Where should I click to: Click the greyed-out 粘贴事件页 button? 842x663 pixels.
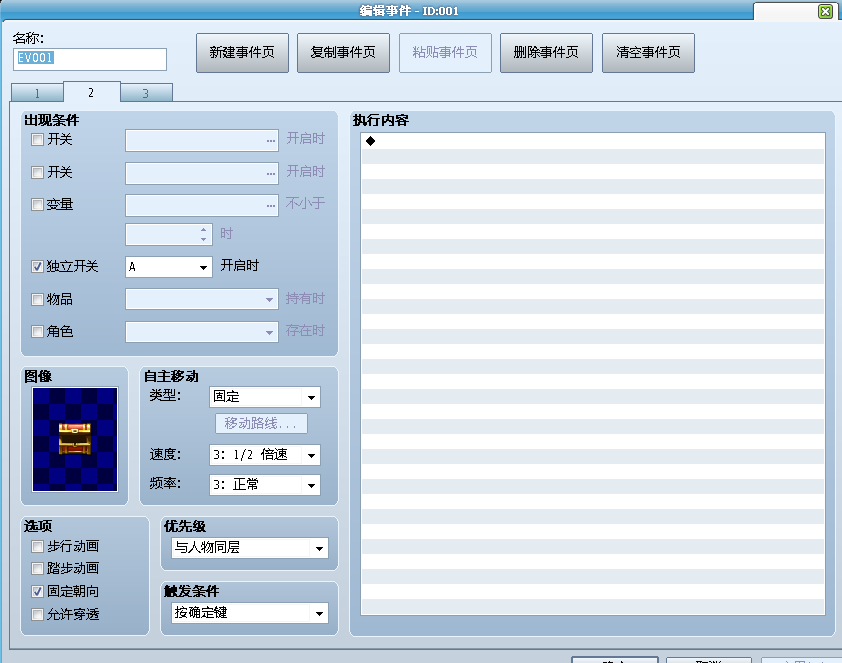[x=445, y=53]
